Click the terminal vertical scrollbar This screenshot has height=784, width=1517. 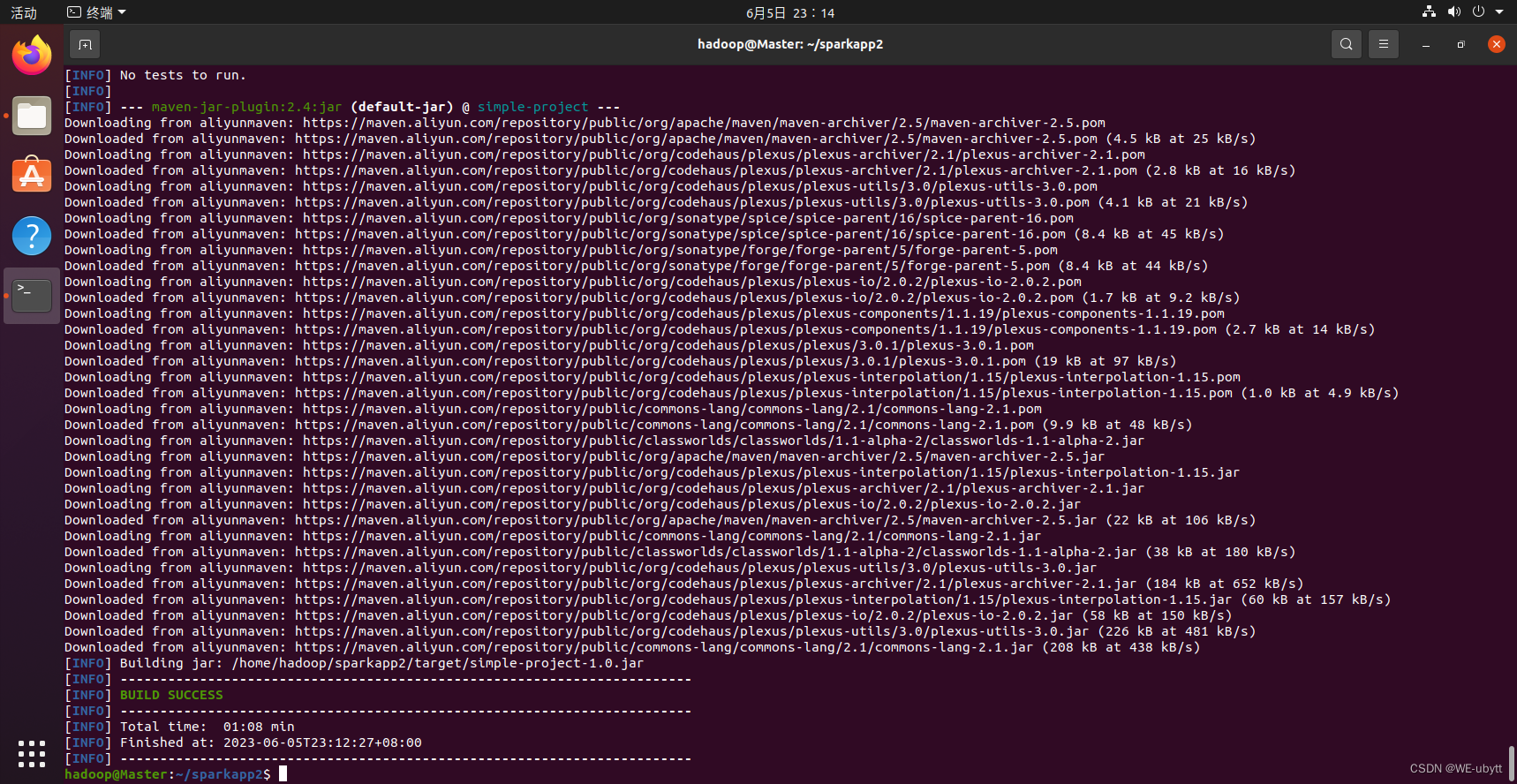(x=1512, y=763)
